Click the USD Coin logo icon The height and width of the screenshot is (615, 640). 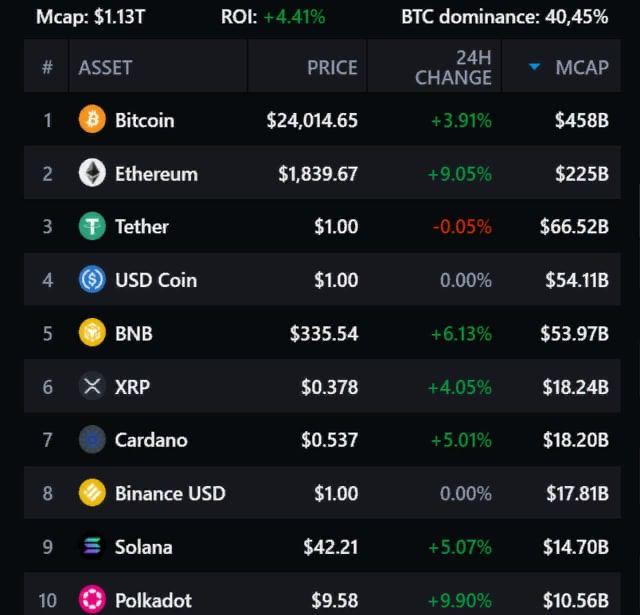pos(92,280)
